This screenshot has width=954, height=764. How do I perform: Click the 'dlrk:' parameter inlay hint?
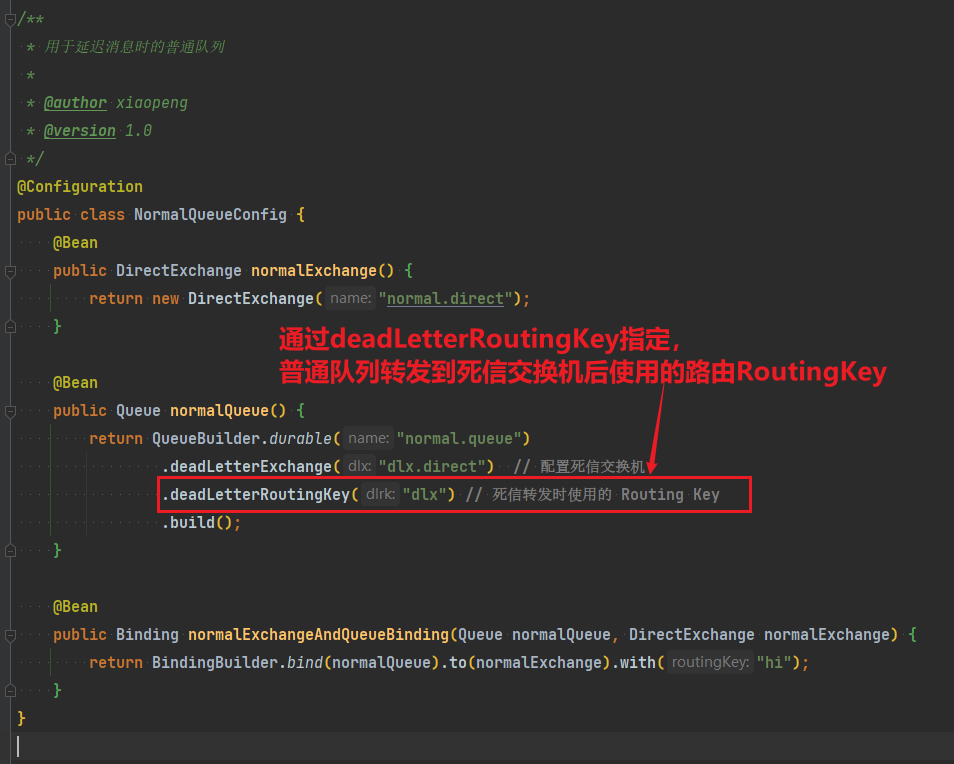pyautogui.click(x=379, y=495)
